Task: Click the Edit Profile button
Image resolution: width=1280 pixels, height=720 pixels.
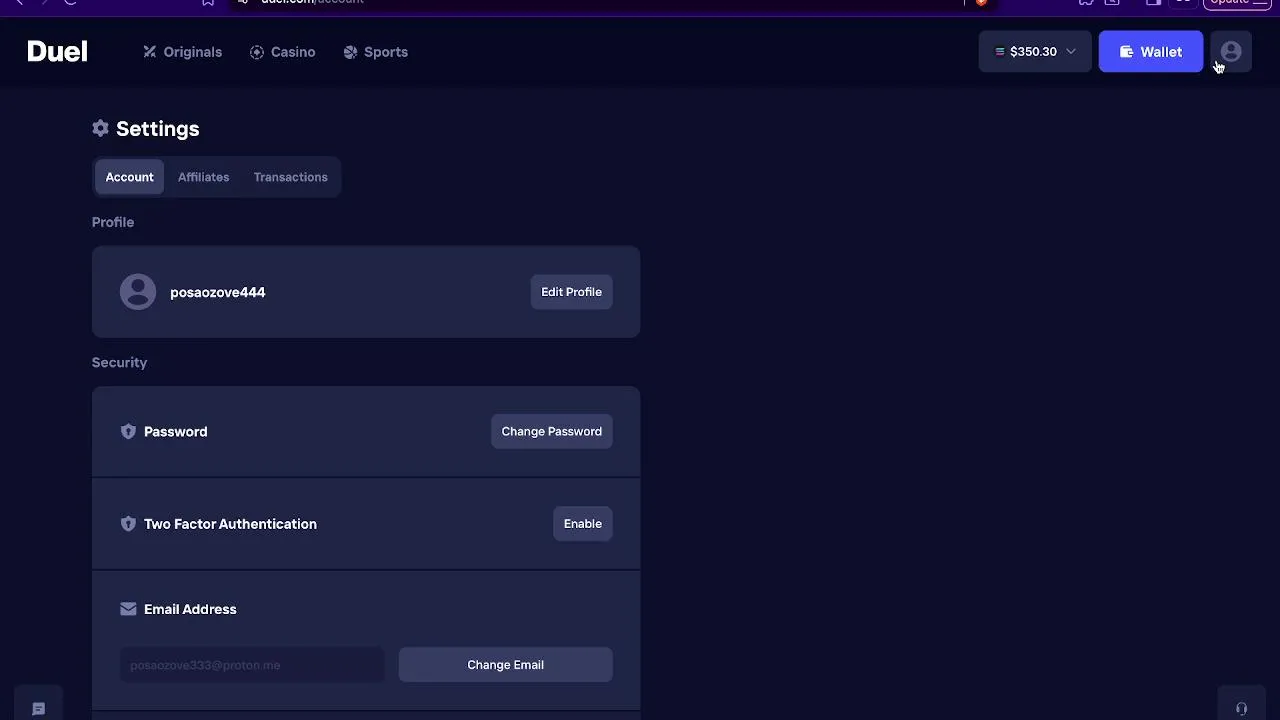Action: 571,292
